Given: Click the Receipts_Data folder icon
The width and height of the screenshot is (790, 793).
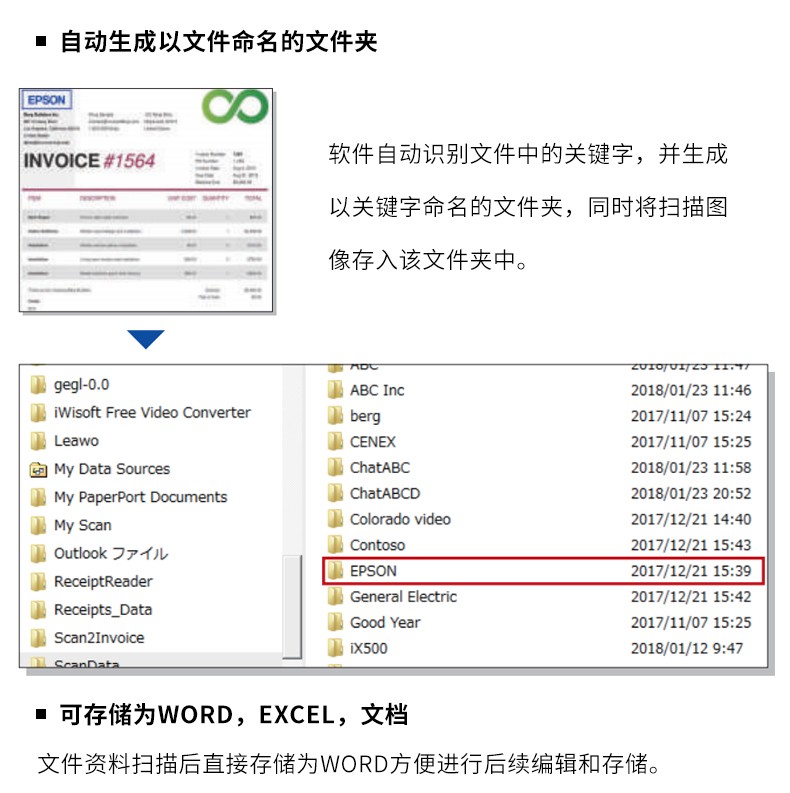Looking at the screenshot, I should point(38,610).
